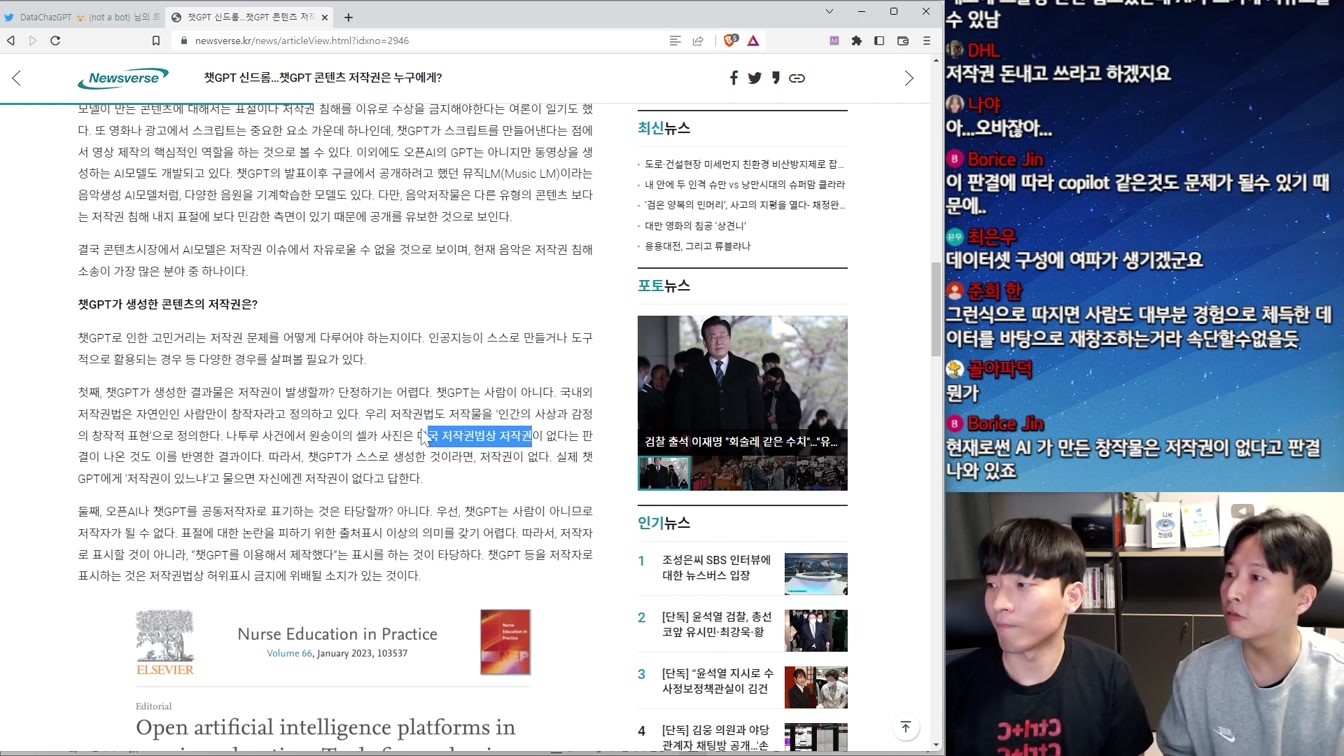Screen dimensions: 1344x756
Task: Toggle the browser sidebar panel icon
Action: point(879,41)
